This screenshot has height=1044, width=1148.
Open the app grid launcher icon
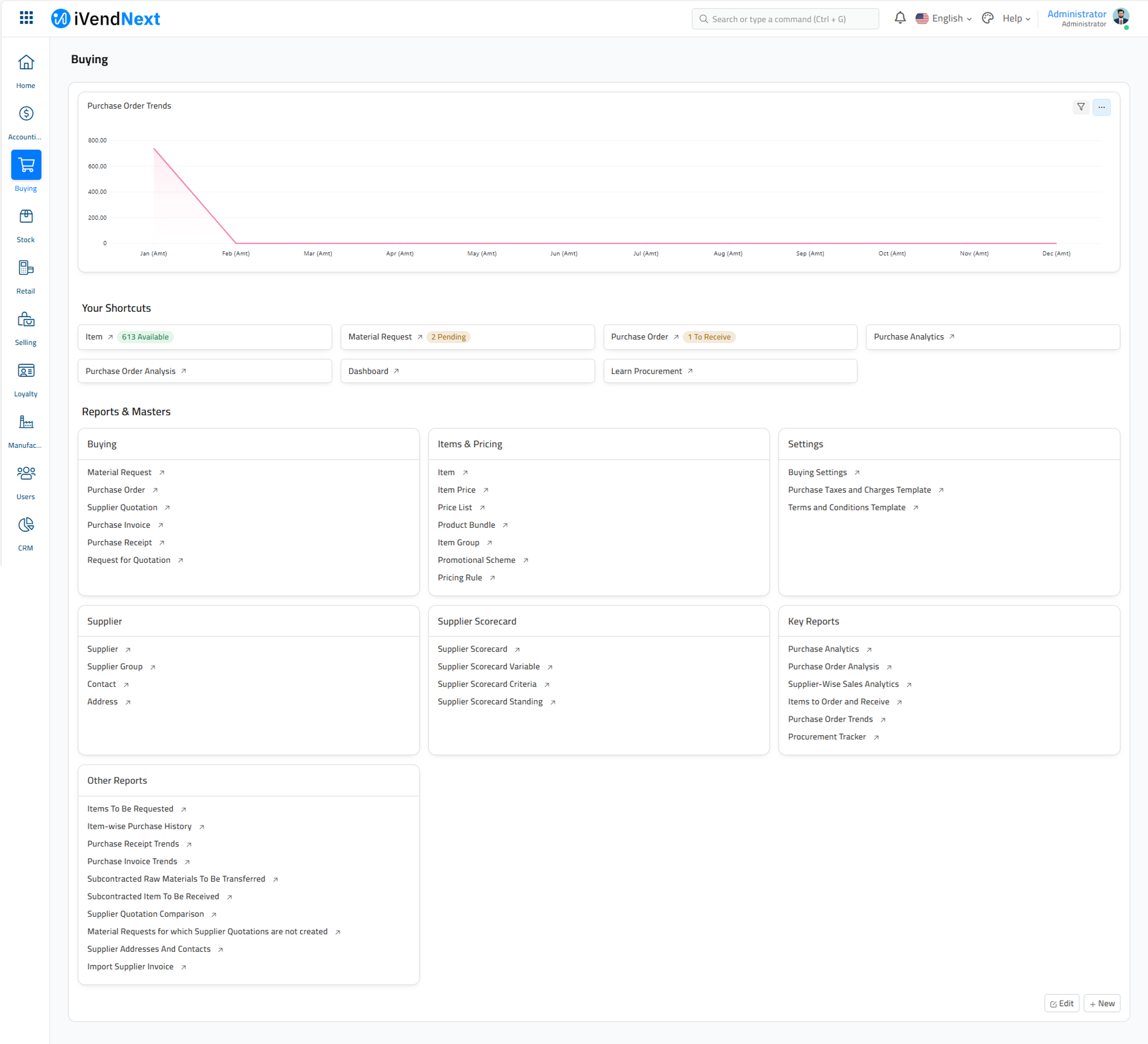26,18
